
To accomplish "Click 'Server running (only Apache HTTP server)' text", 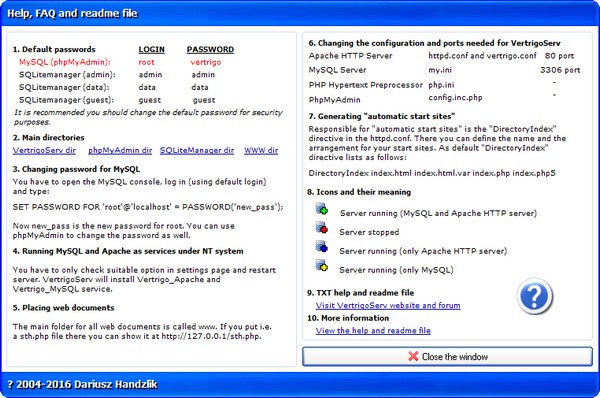I will [x=423, y=251].
